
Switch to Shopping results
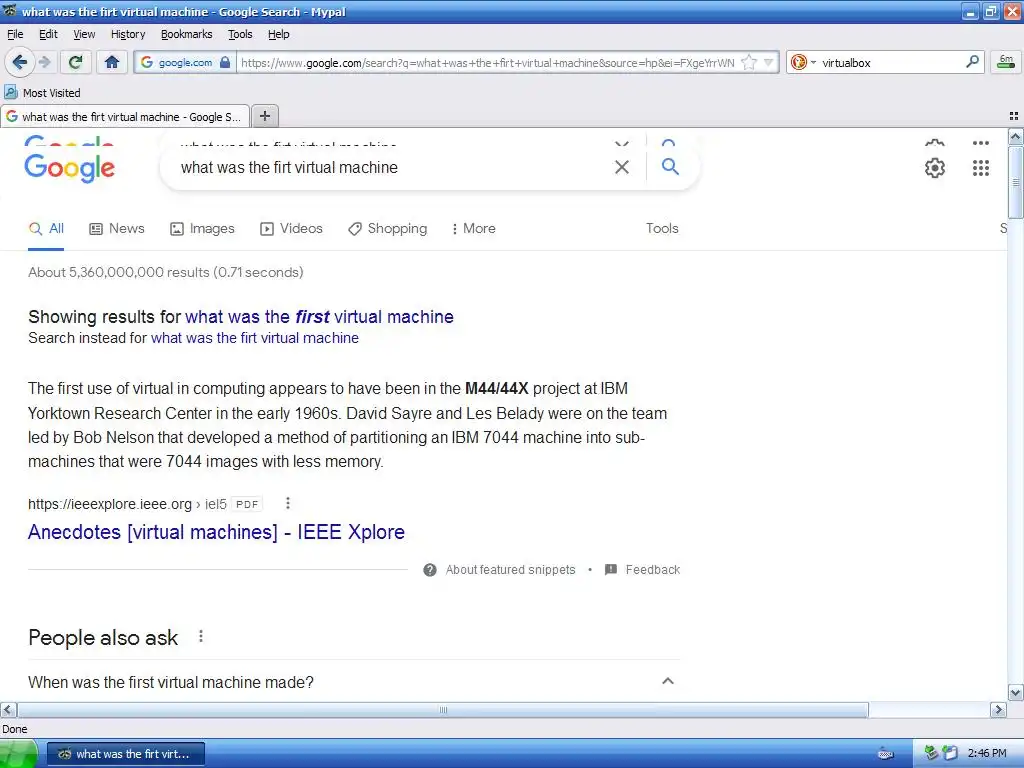pos(387,229)
